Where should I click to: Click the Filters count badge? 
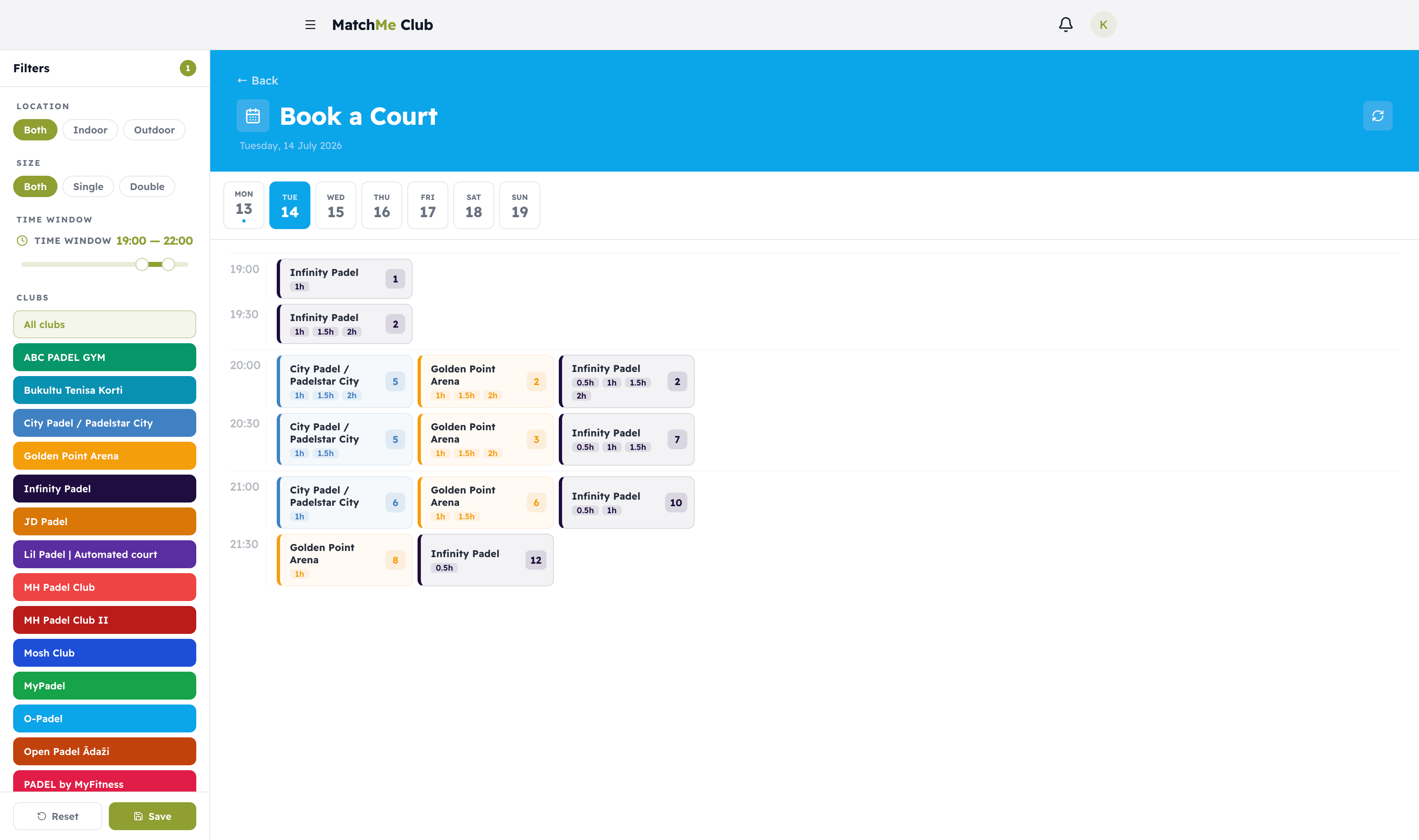tap(188, 68)
